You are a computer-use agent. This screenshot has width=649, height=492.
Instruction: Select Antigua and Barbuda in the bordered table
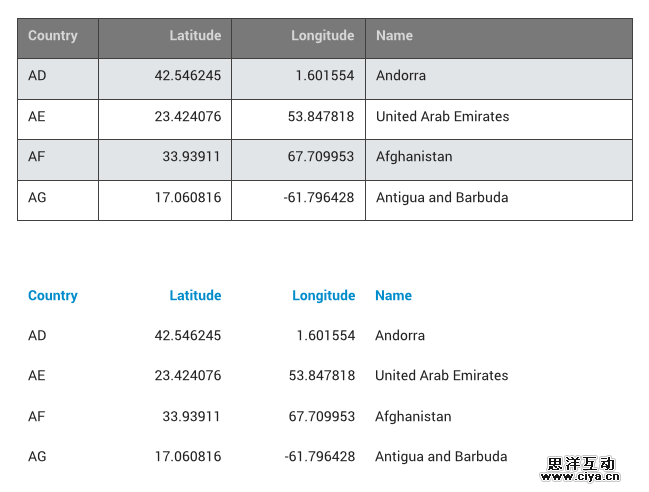[442, 198]
